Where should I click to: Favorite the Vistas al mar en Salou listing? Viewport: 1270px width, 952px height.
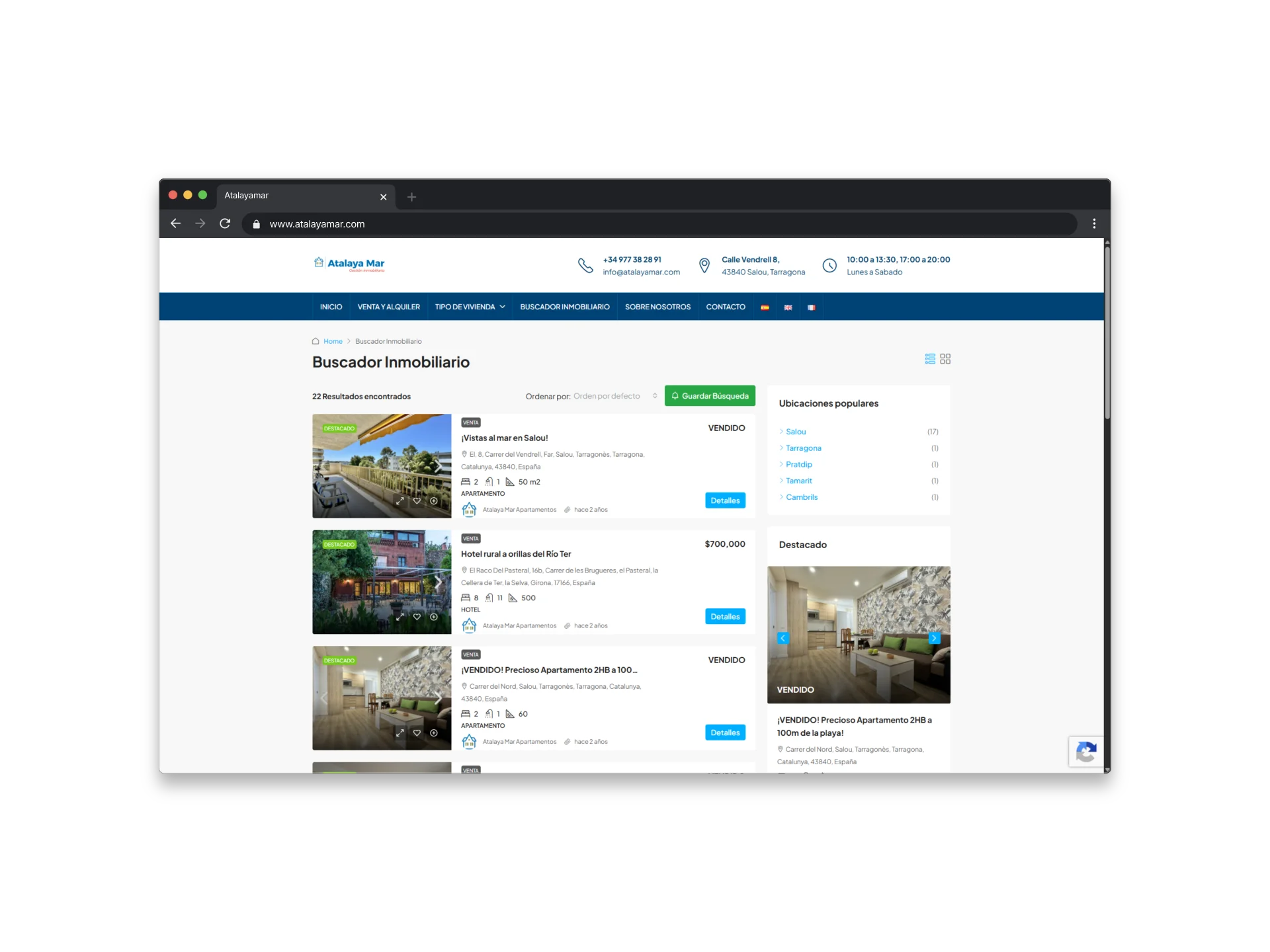[x=417, y=501]
